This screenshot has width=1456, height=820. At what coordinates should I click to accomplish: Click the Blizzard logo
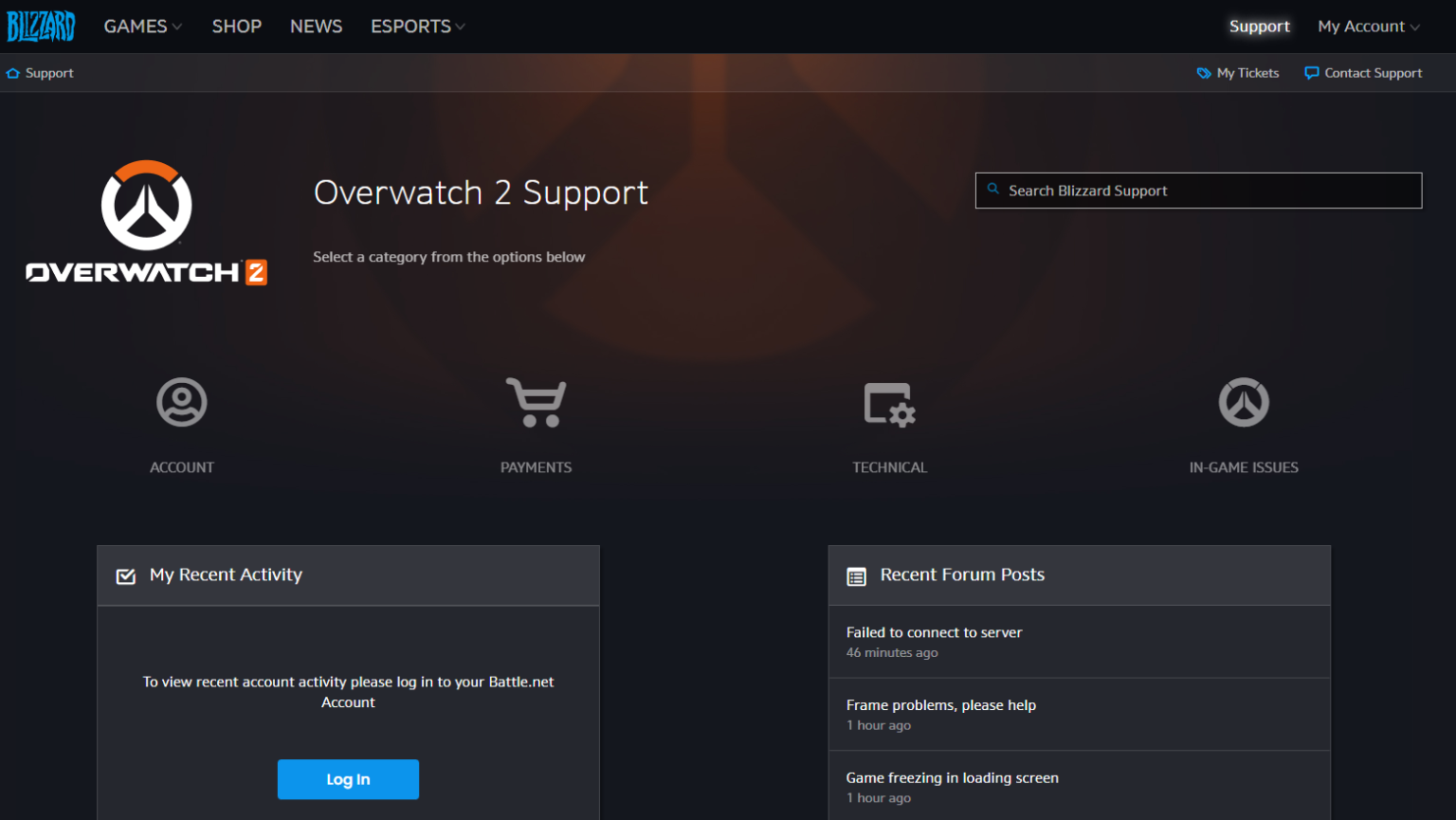pyautogui.click(x=41, y=26)
